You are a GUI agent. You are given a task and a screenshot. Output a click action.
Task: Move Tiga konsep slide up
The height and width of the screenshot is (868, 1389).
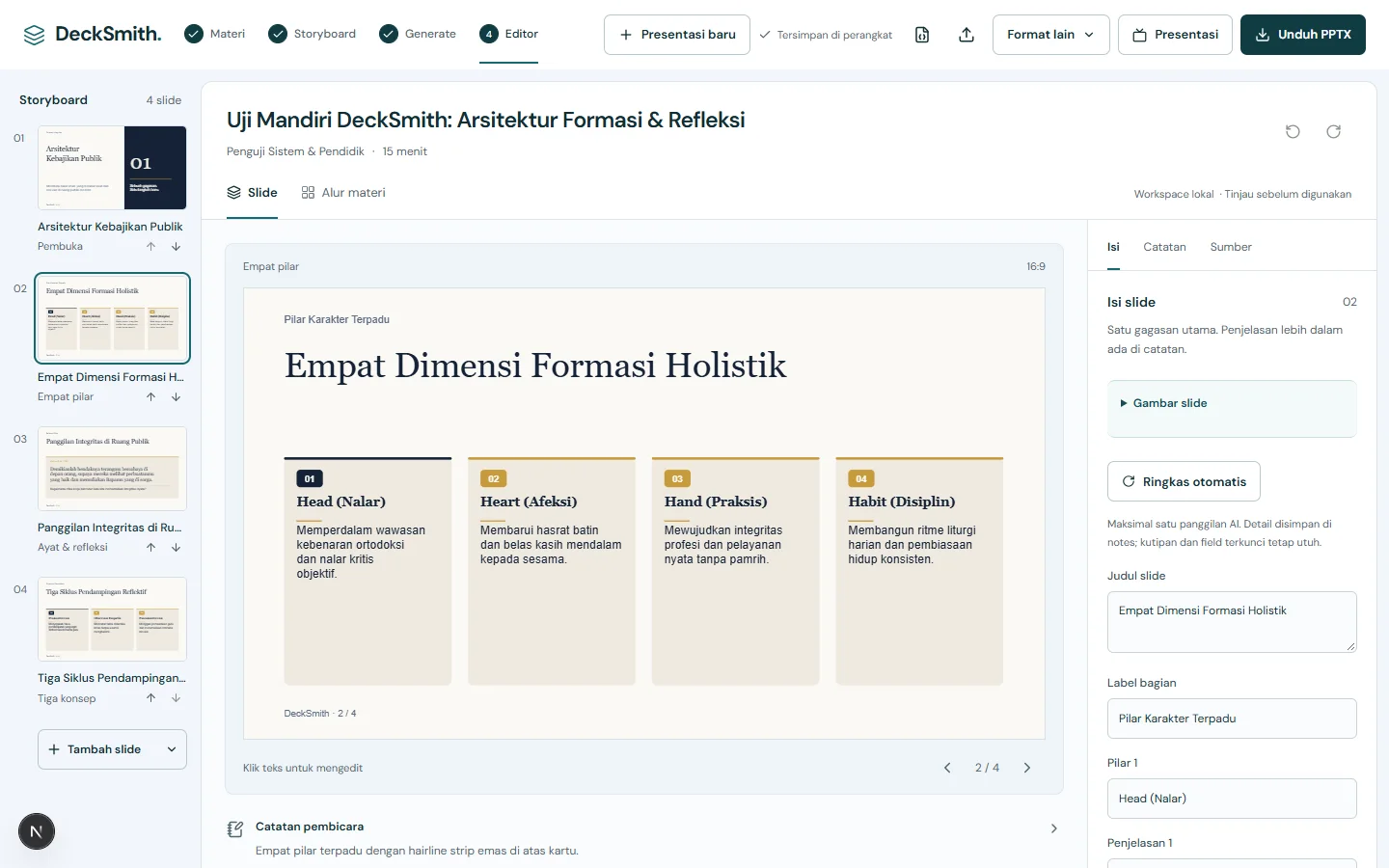coord(151,698)
